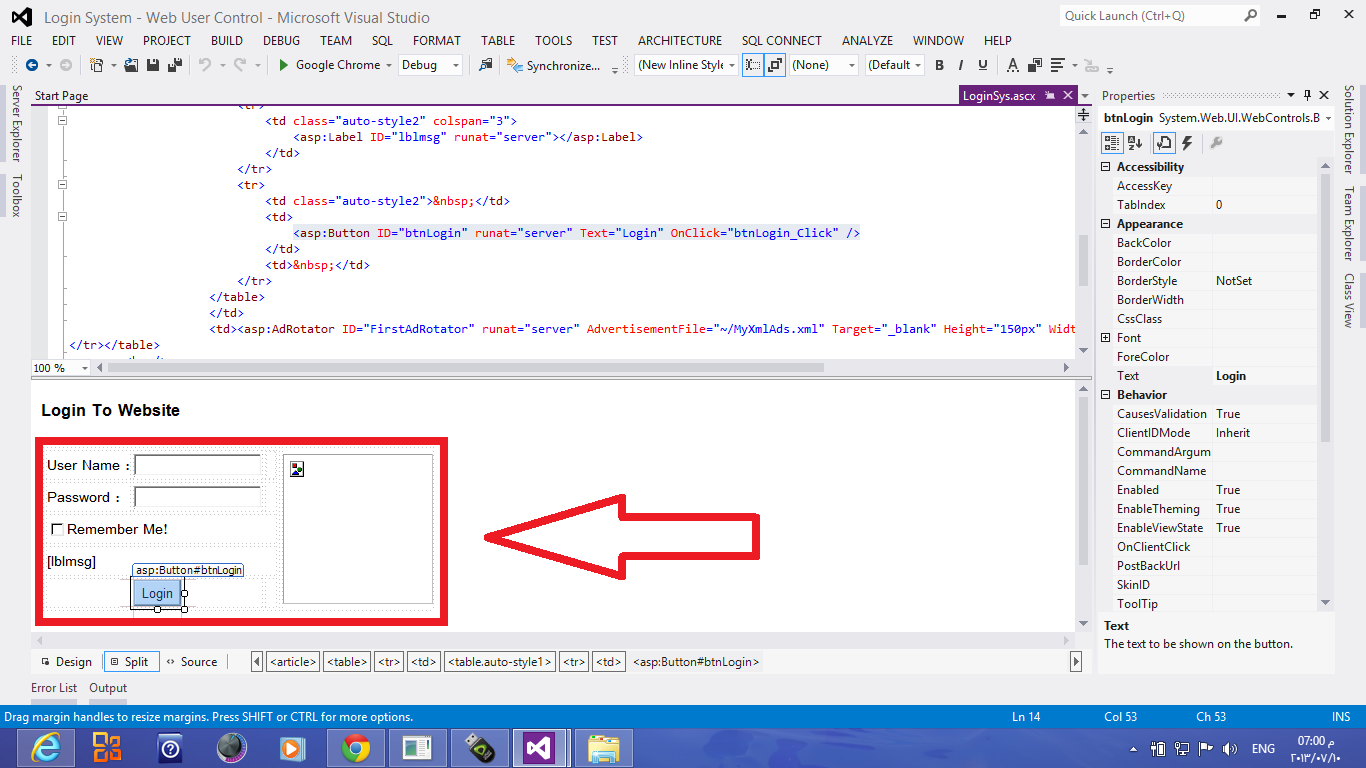
Task: Switch to the Source view tab
Action: tap(193, 661)
